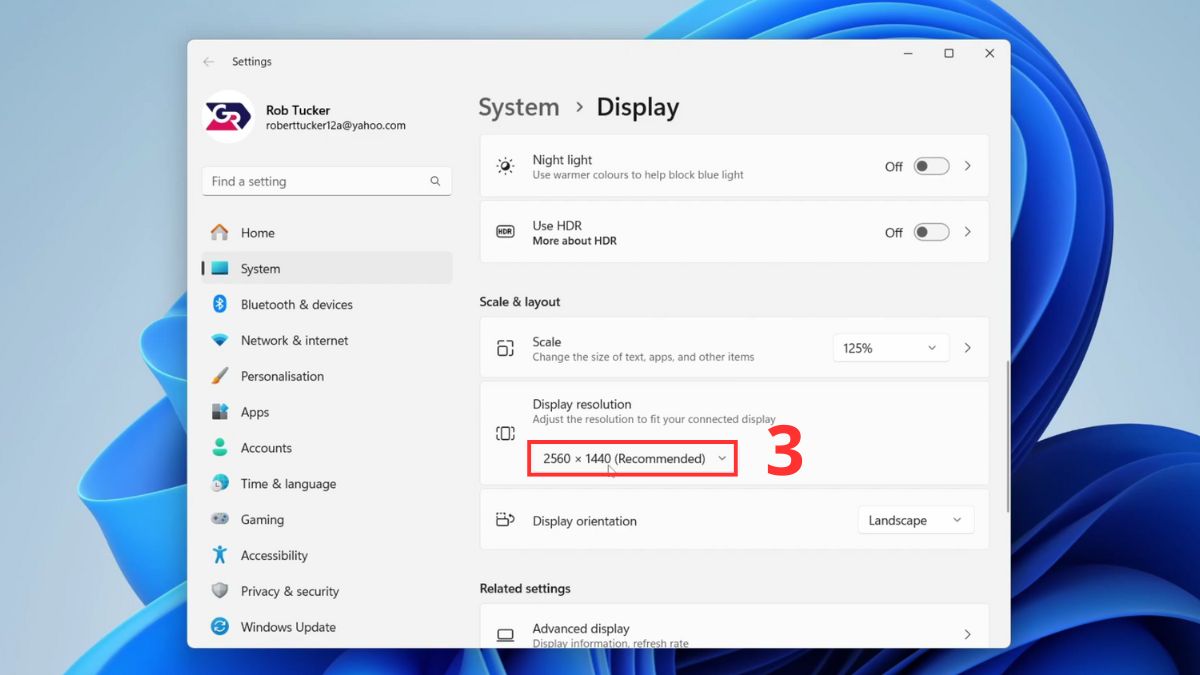The height and width of the screenshot is (675, 1200).
Task: Expand the Scale percentage dropdown
Action: pos(890,347)
